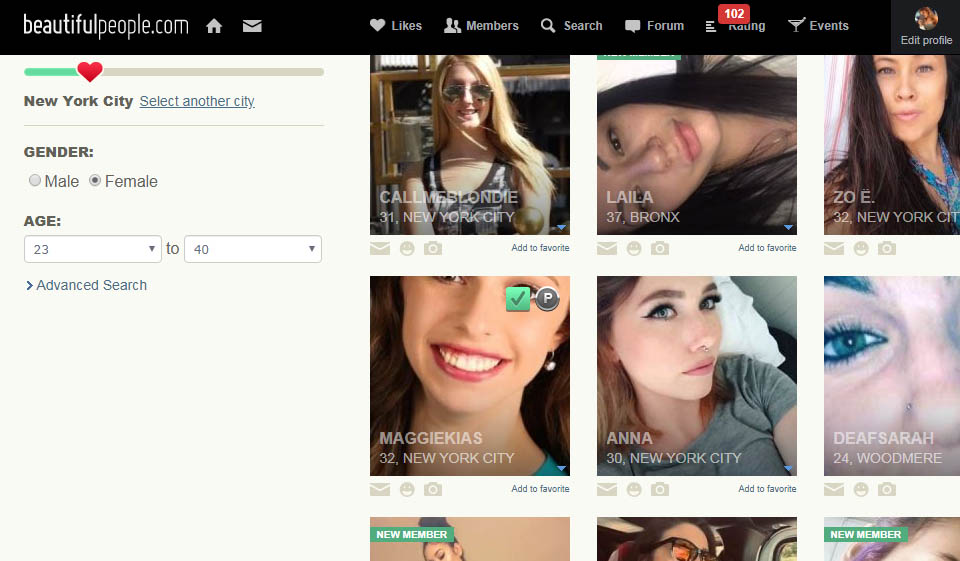The height and width of the screenshot is (561, 960).
Task: Click envelope icon under Callmeblondie's card
Action: pyautogui.click(x=380, y=248)
